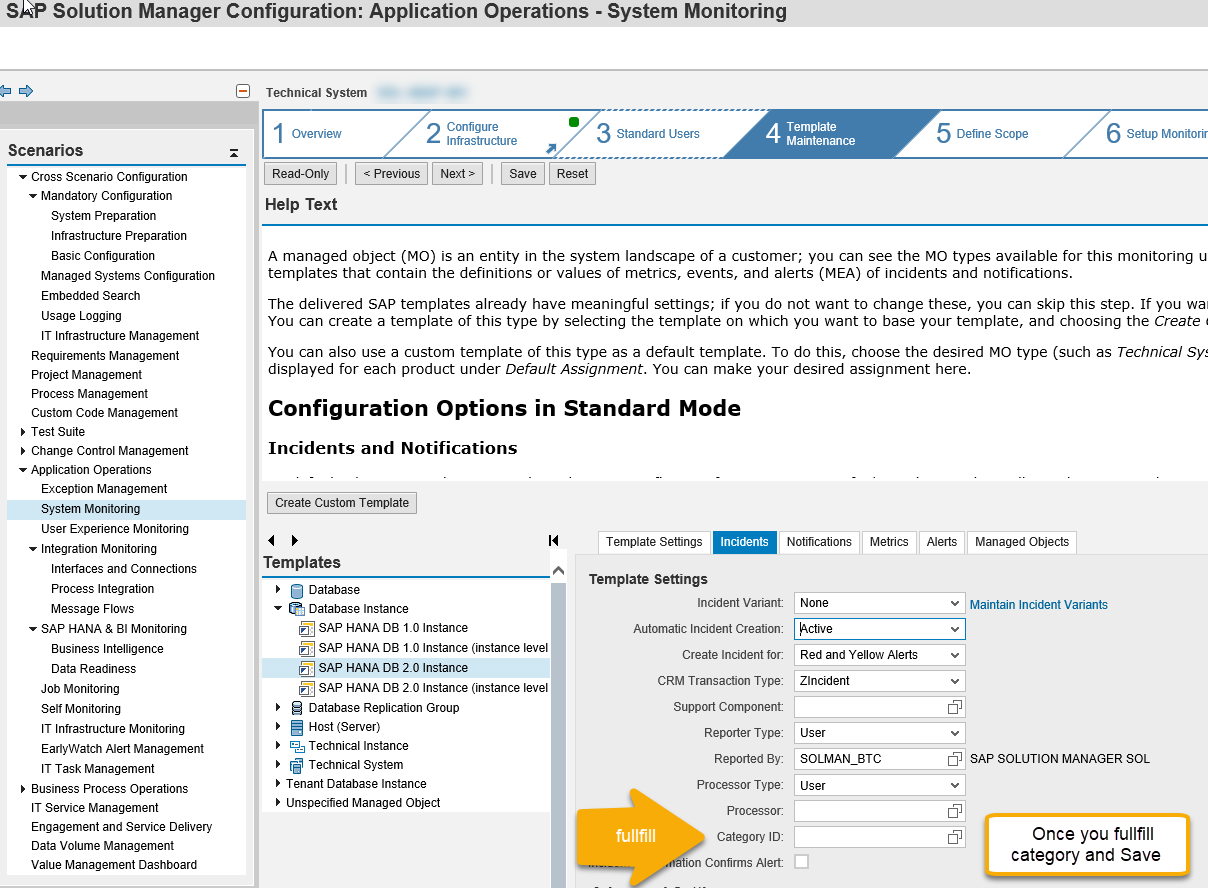The width and height of the screenshot is (1208, 888).
Task: Collapse the Cross Scenario Configuration node
Action: (23, 177)
